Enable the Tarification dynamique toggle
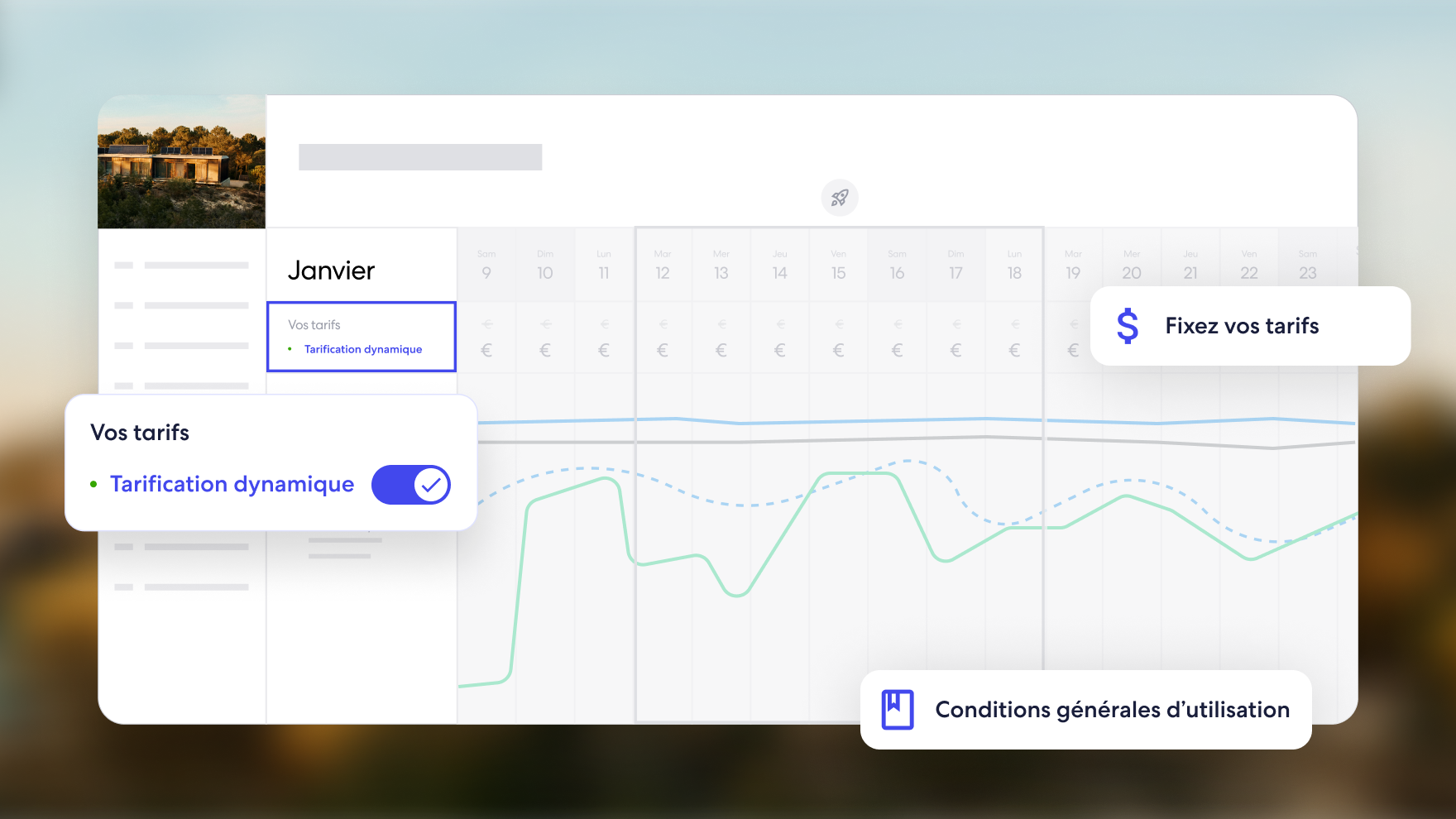1456x819 pixels. tap(411, 485)
